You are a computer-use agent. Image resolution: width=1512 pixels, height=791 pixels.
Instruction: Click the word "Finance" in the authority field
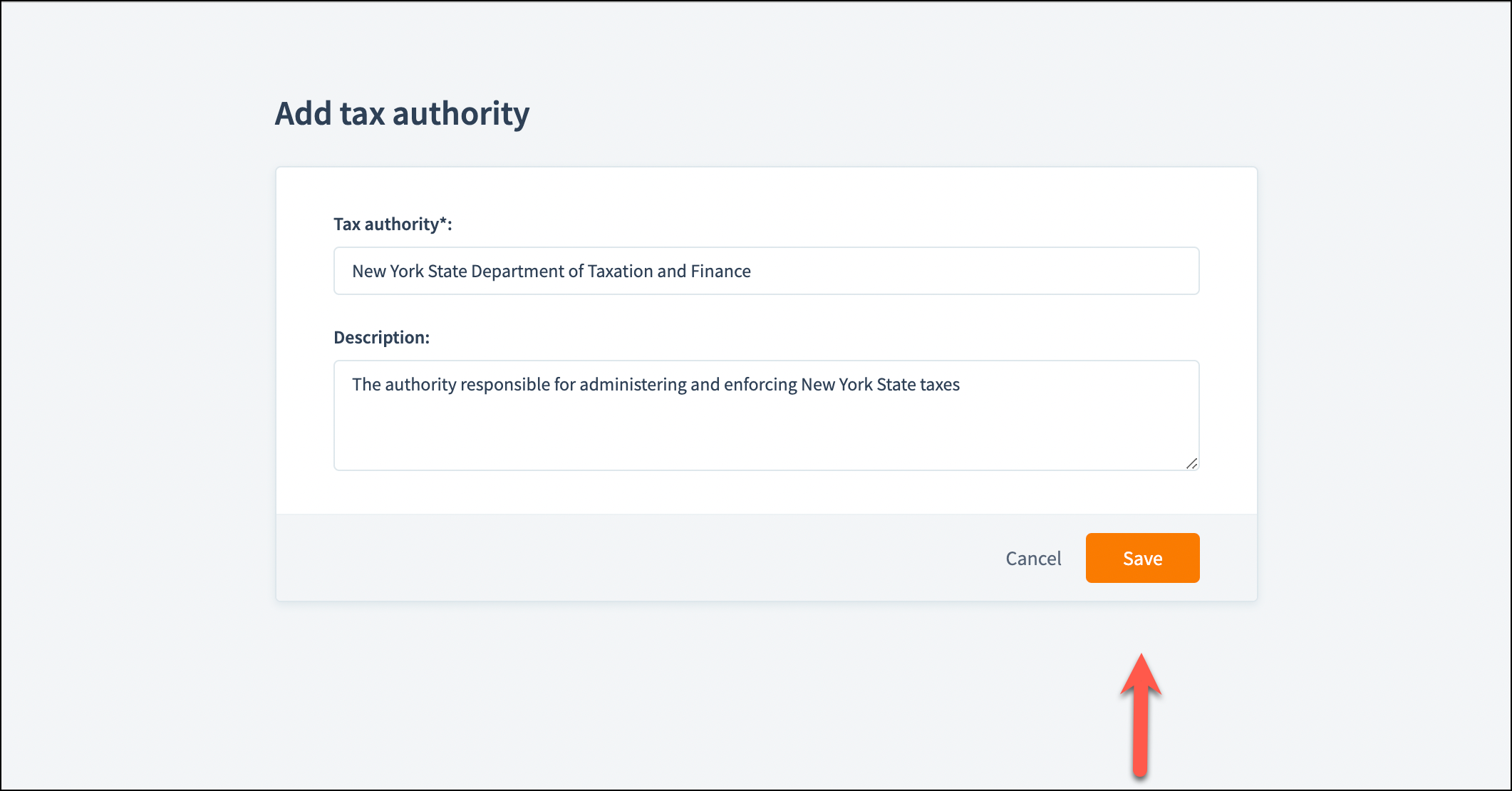click(x=720, y=272)
